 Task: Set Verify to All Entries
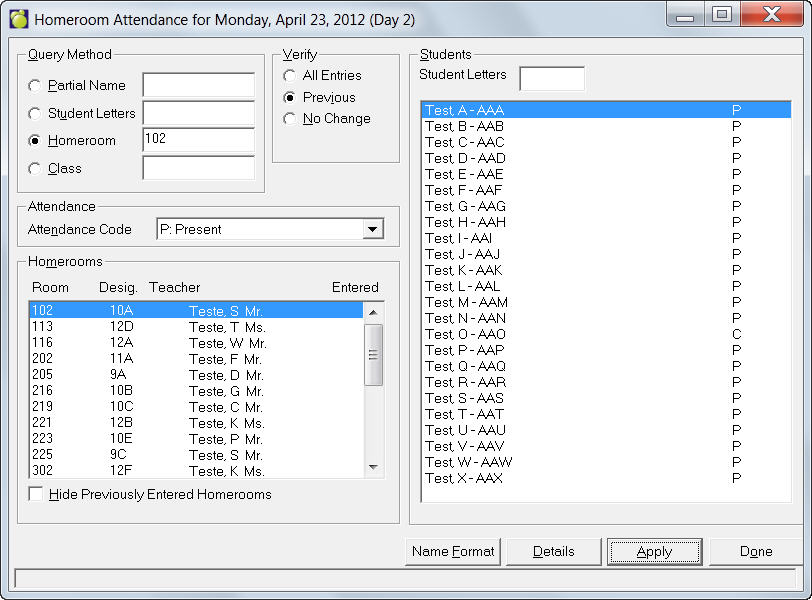click(x=290, y=76)
